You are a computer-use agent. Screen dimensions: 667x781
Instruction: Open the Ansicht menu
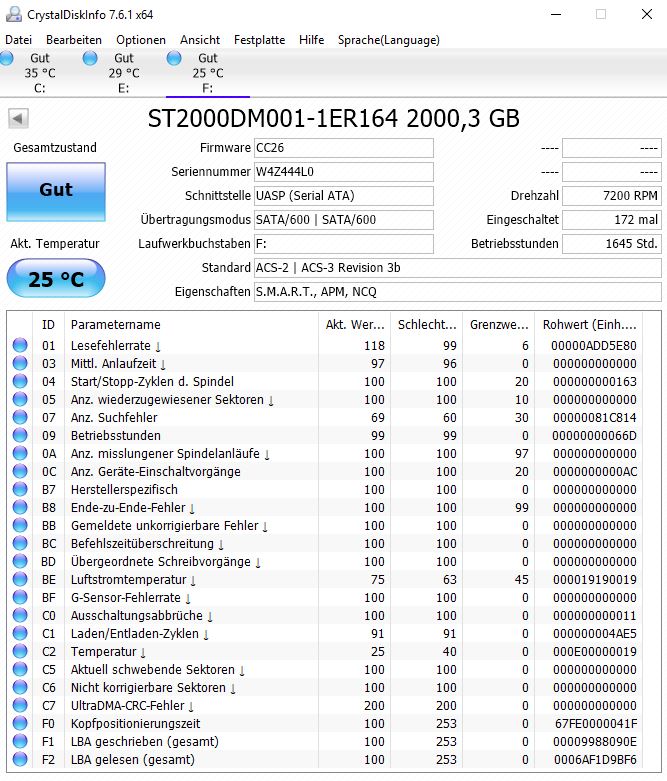(x=200, y=40)
